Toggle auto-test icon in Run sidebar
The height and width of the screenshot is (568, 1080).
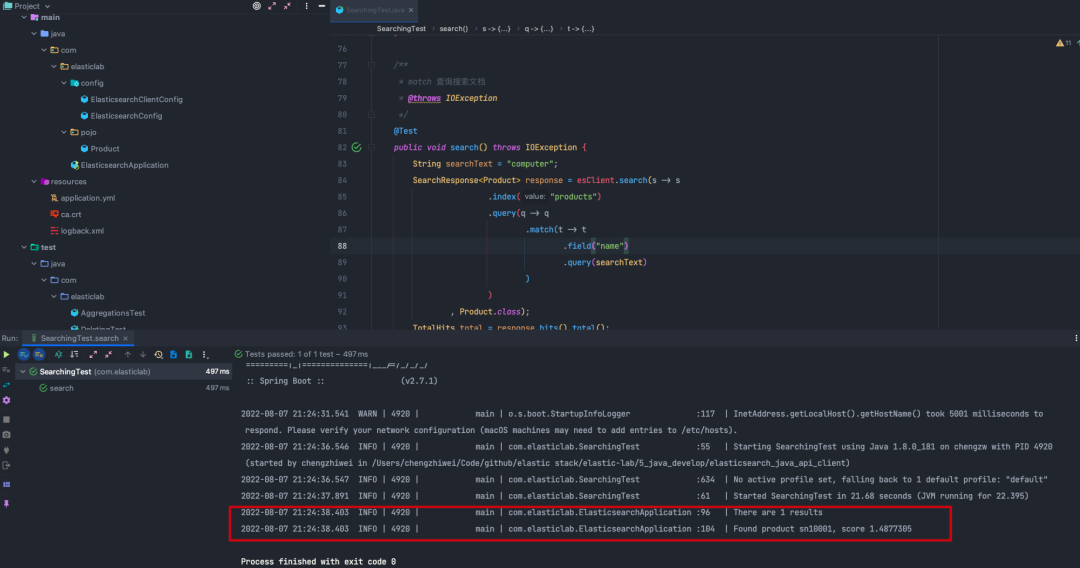click(7, 385)
